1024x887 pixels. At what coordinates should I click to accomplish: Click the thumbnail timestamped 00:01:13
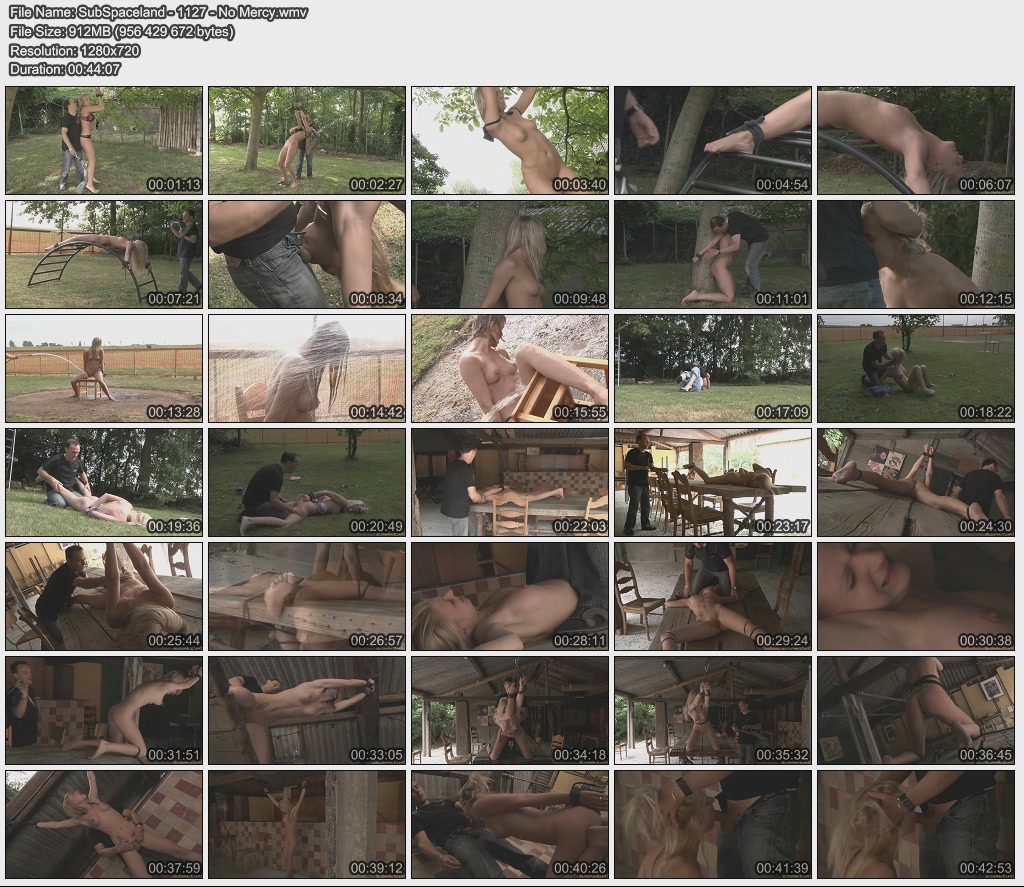[x=104, y=140]
